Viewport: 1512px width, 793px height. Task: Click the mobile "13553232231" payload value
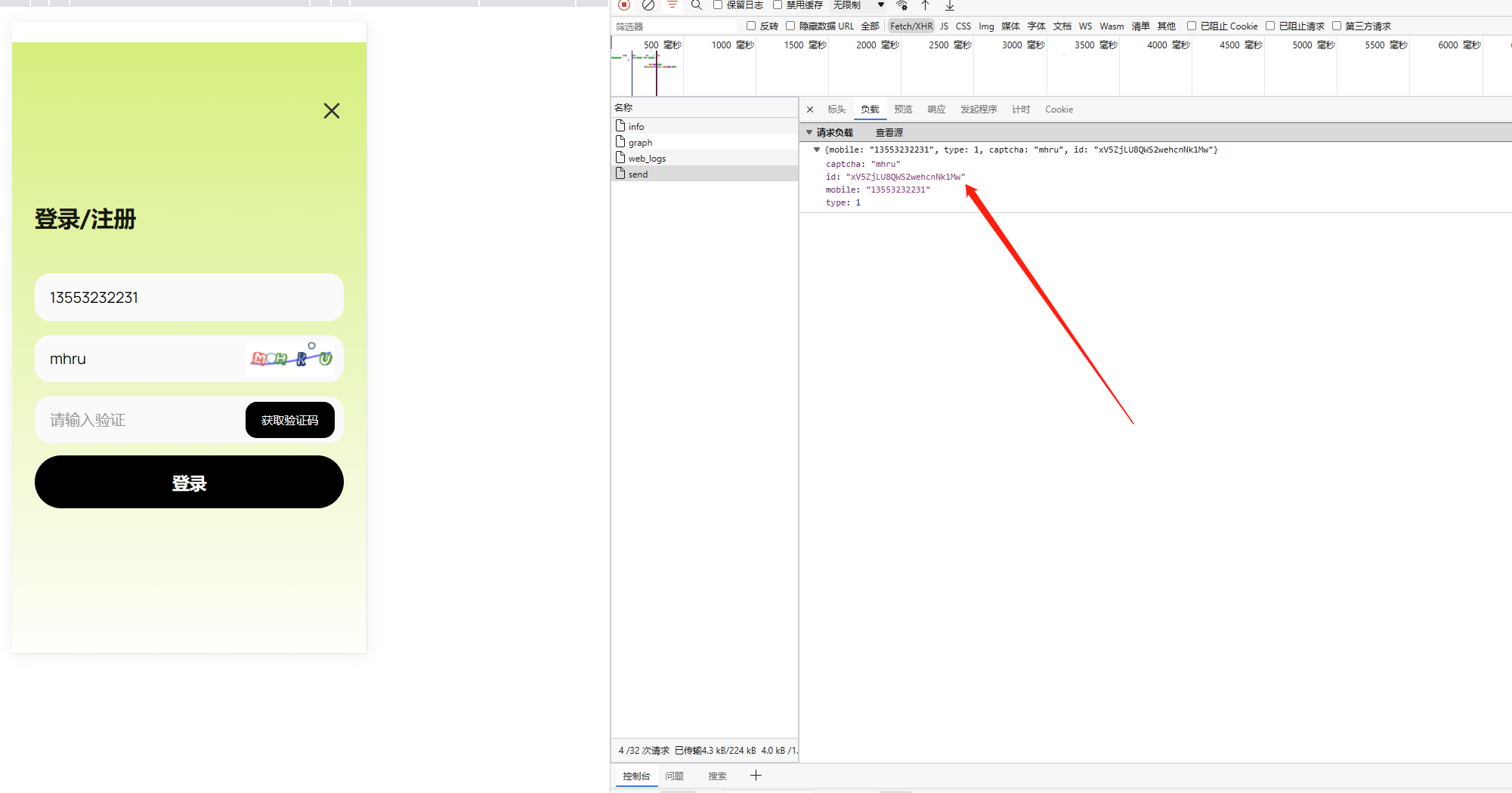tap(898, 190)
